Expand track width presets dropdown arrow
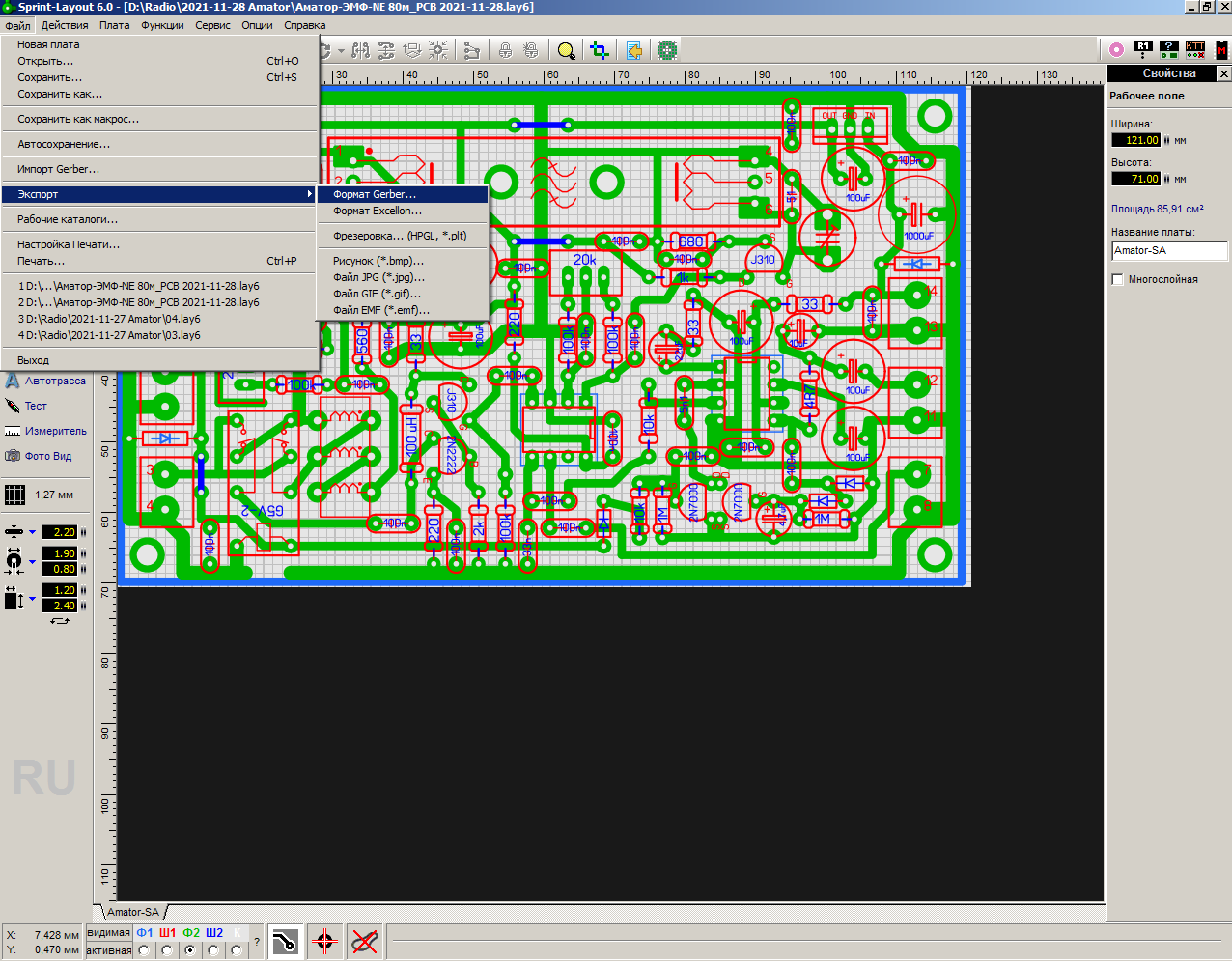Viewport: 1232px width, 962px height. pyautogui.click(x=32, y=532)
